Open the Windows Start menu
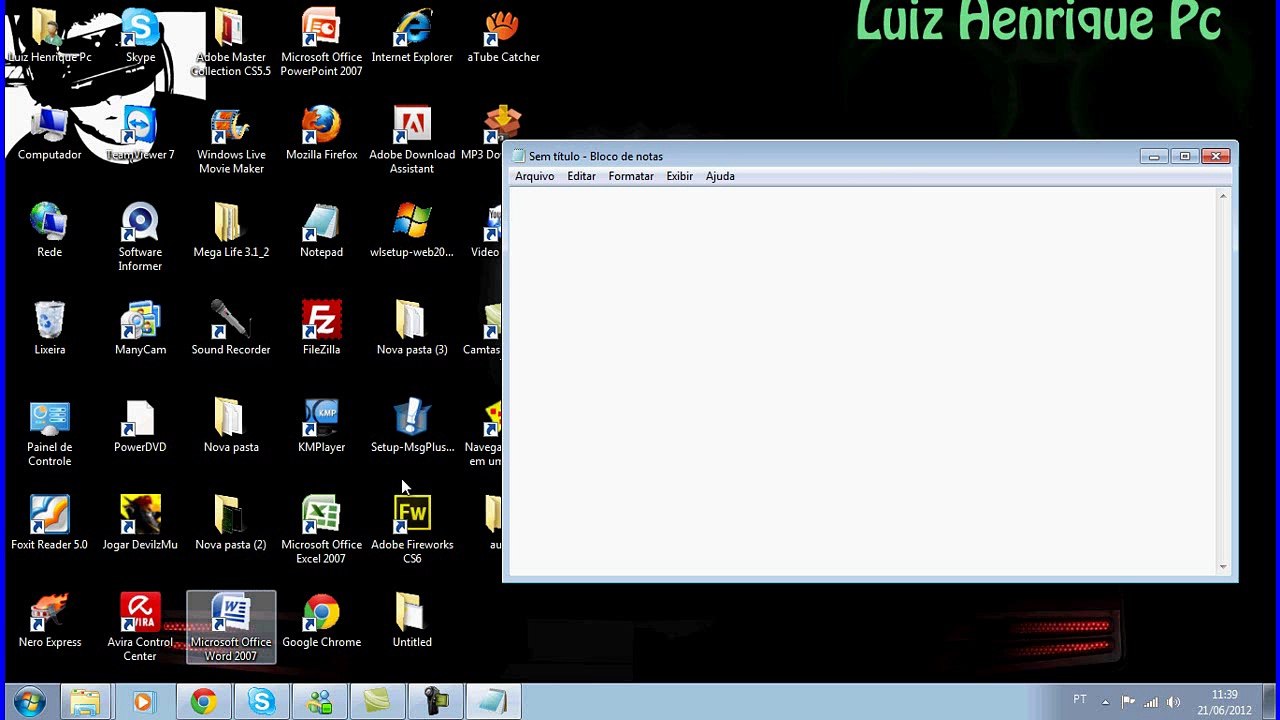 point(29,702)
